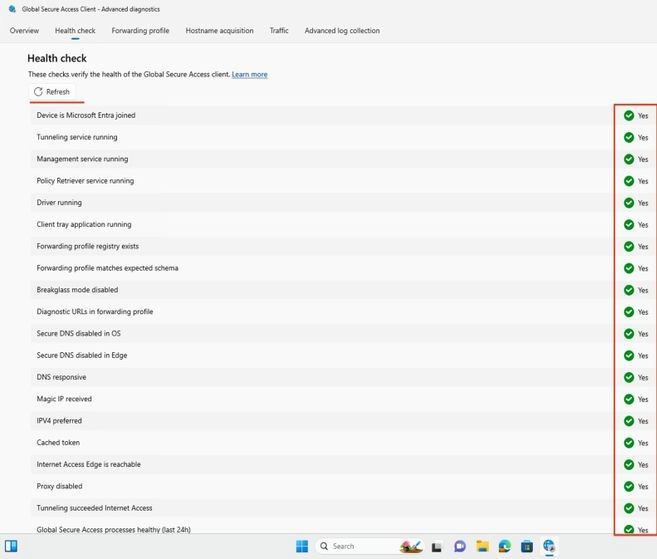Viewport: 657px width, 559px height.
Task: Click green check for Client tray application running
Action: pyautogui.click(x=629, y=225)
